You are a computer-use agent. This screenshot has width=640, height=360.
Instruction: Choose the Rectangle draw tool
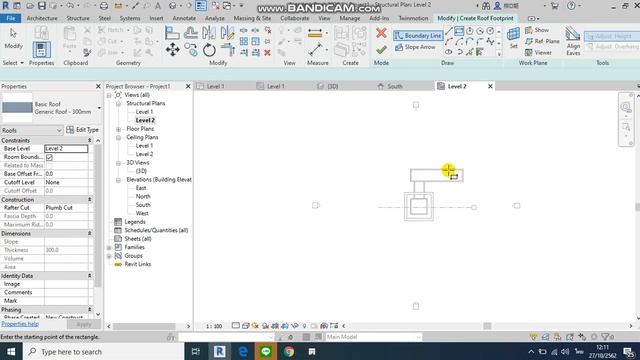[x=459, y=31]
